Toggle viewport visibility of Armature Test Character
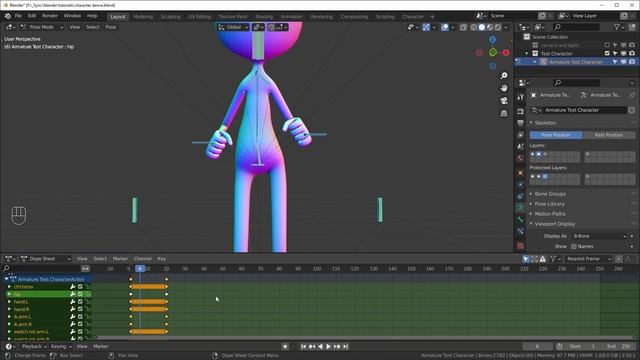The width and height of the screenshot is (640, 360). click(624, 62)
